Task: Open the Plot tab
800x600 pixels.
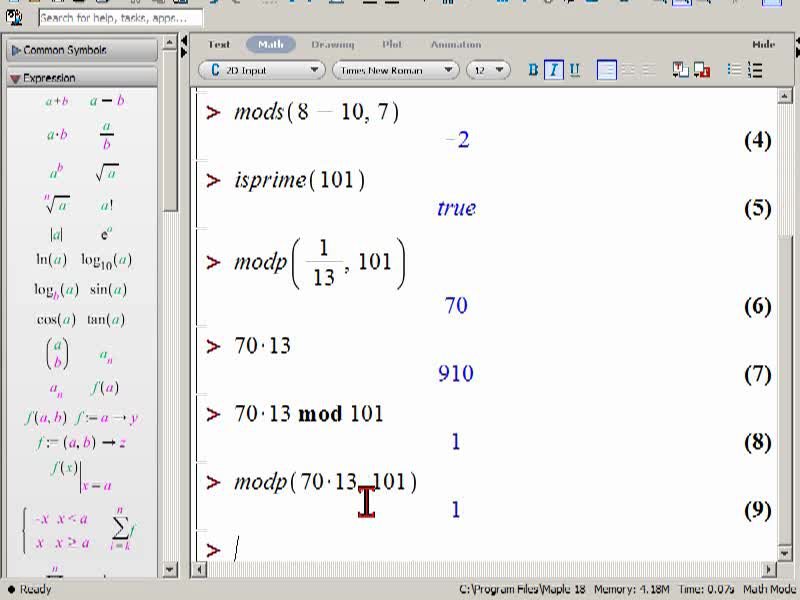Action: 392,44
